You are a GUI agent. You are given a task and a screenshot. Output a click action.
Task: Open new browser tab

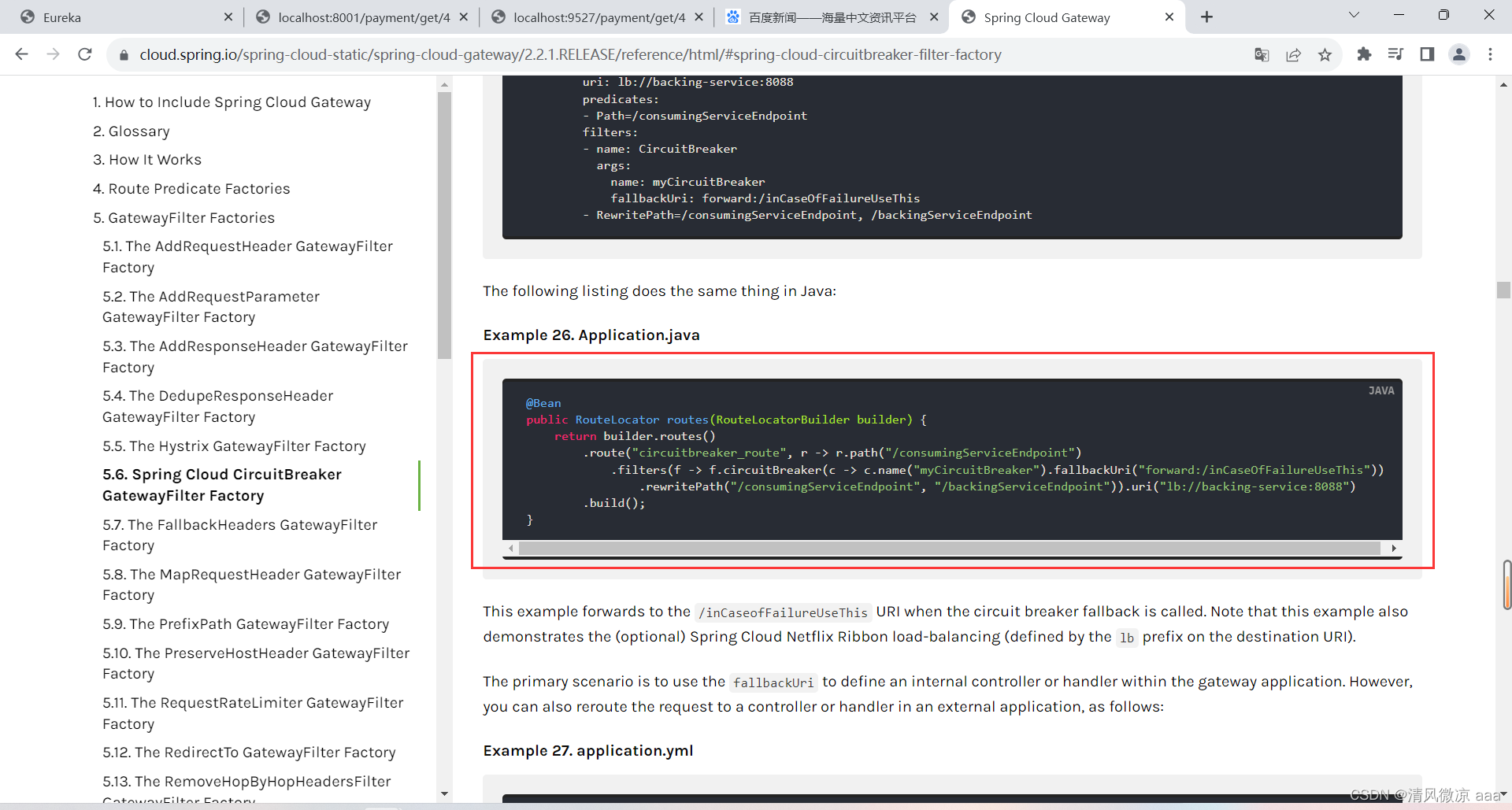1206,17
